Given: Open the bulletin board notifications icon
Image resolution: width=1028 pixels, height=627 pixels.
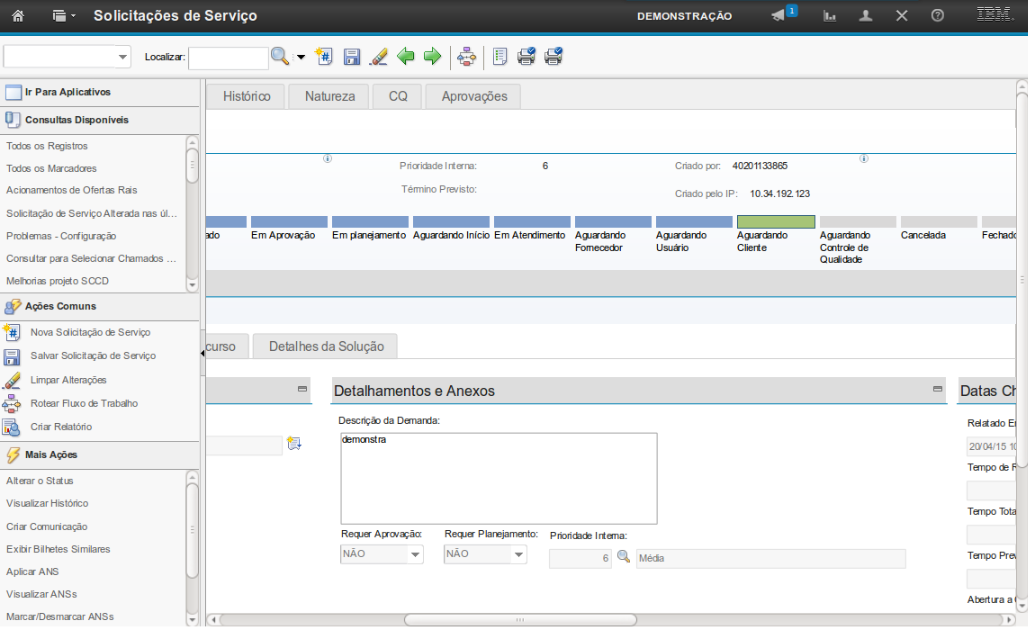Looking at the screenshot, I should 779,16.
